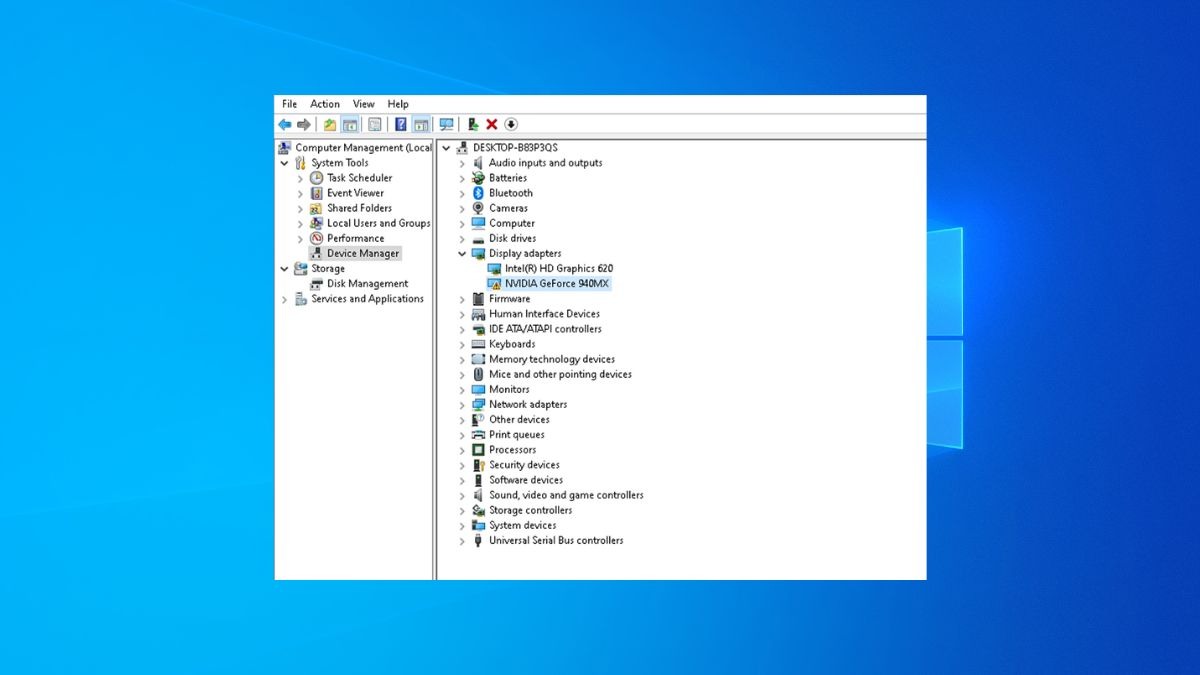Image resolution: width=1200 pixels, height=675 pixels.
Task: Collapse the System Tools node
Action: coord(285,163)
